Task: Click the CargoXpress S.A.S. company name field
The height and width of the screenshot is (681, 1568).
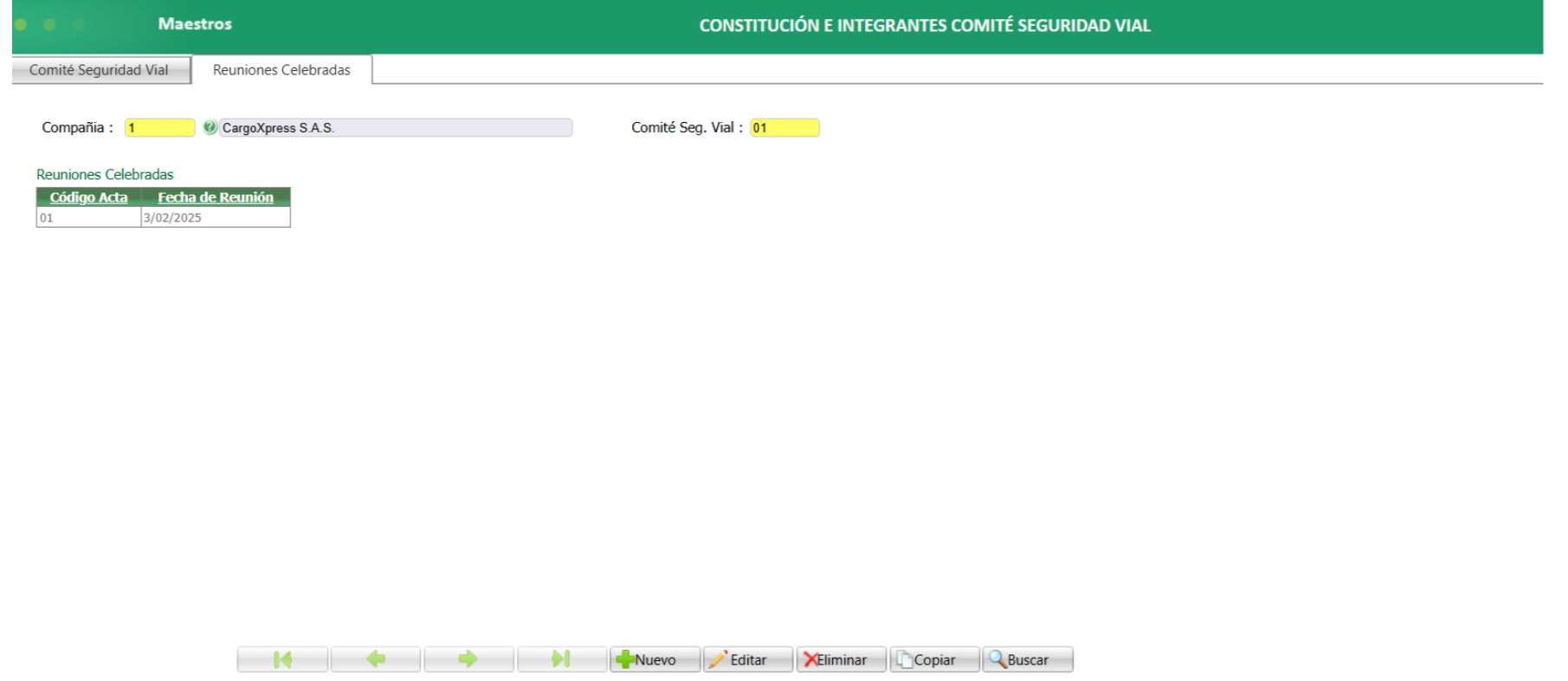Action: [396, 128]
